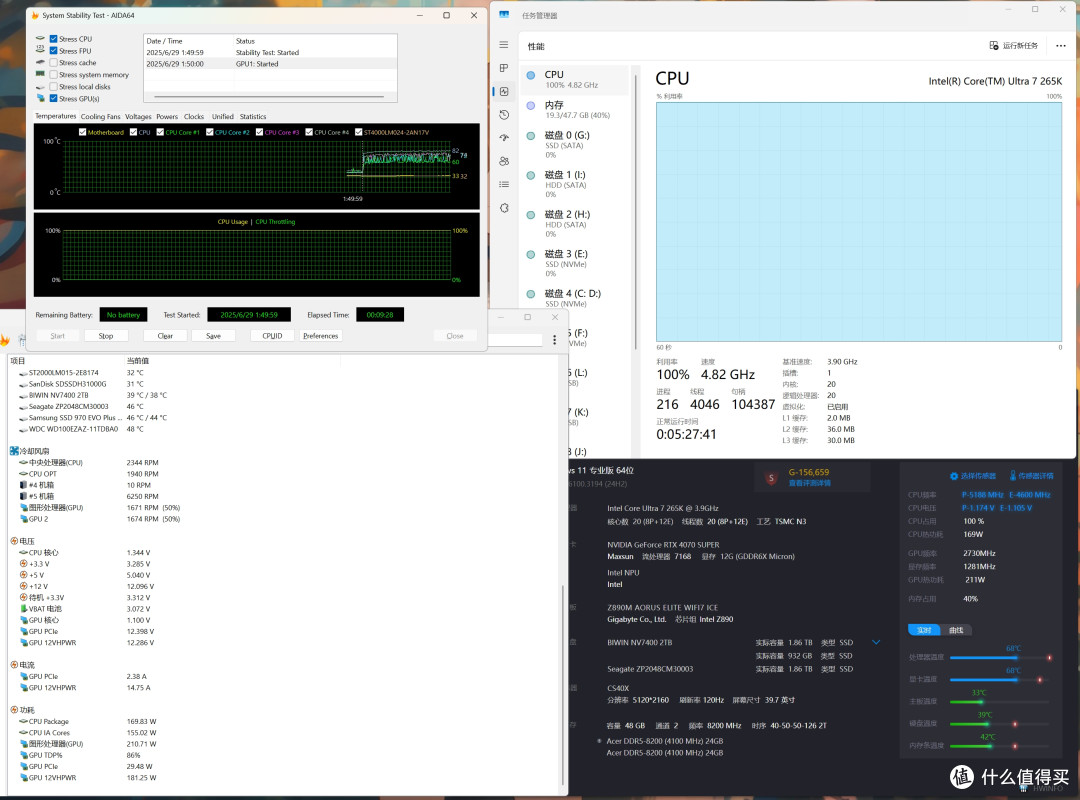Open Details list icon in Task Manager
This screenshot has height=800, width=1080.
pyautogui.click(x=503, y=185)
